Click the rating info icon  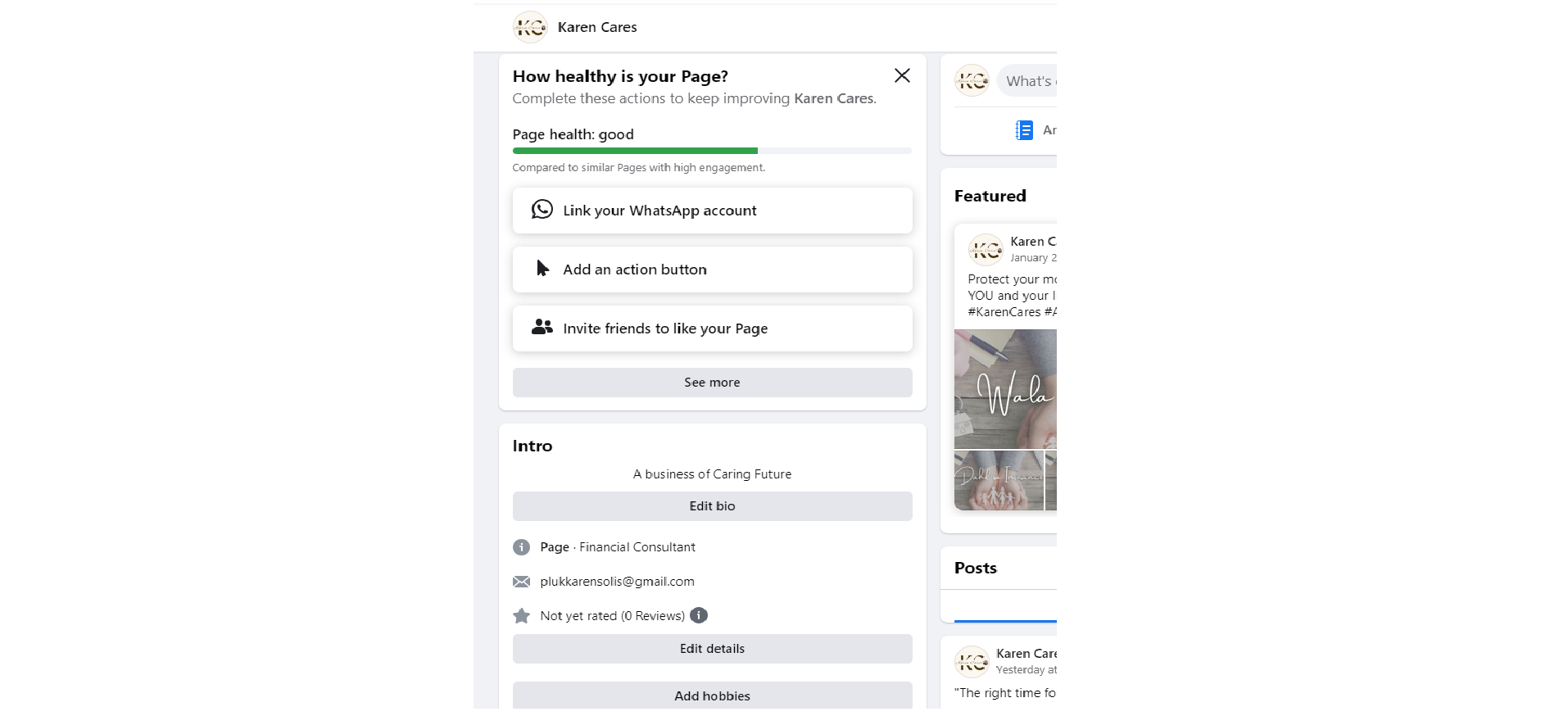tap(699, 615)
